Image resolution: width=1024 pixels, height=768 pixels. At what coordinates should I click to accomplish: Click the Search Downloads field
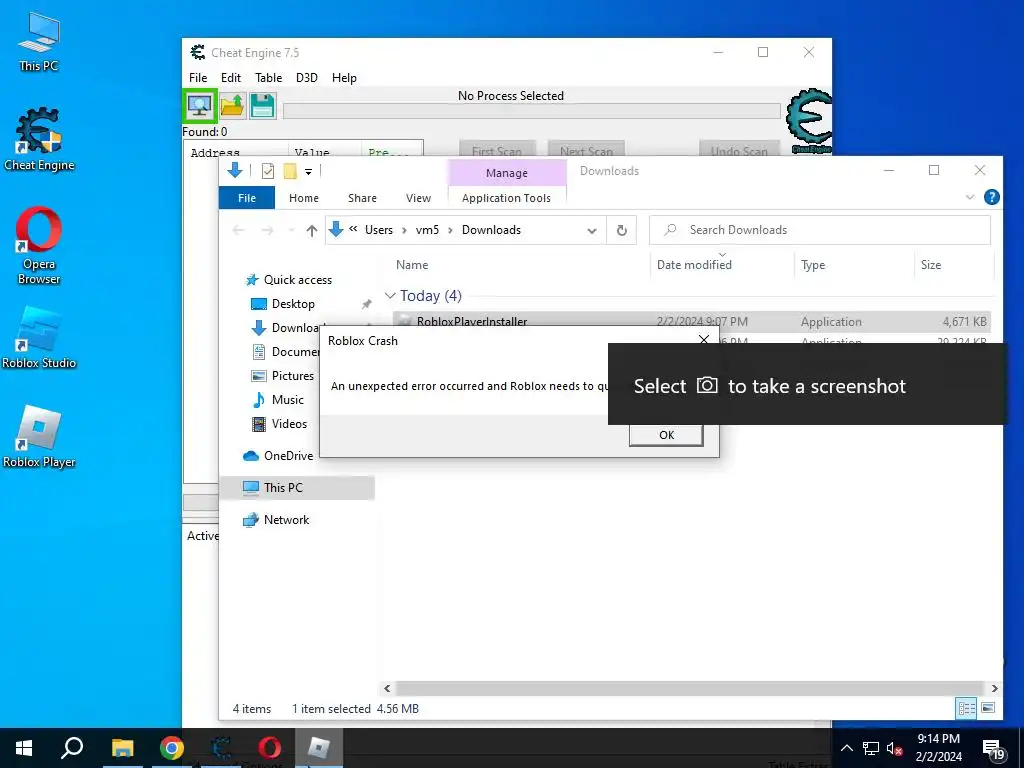[x=820, y=230]
